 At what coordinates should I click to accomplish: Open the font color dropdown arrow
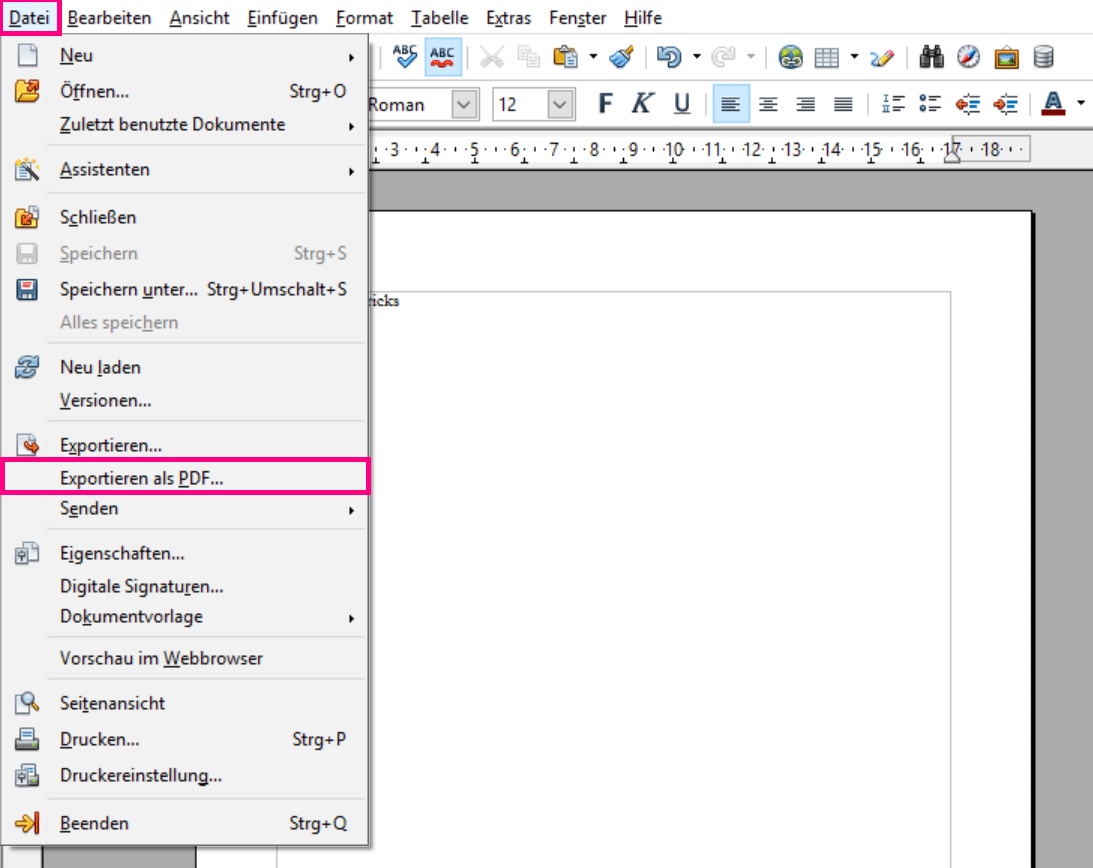coord(1081,104)
